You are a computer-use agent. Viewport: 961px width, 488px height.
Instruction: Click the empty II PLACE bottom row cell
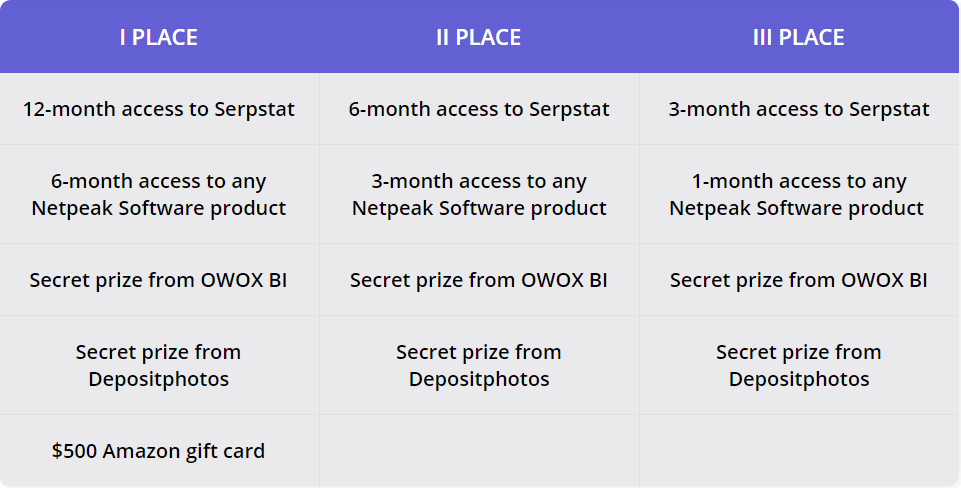[x=479, y=451]
